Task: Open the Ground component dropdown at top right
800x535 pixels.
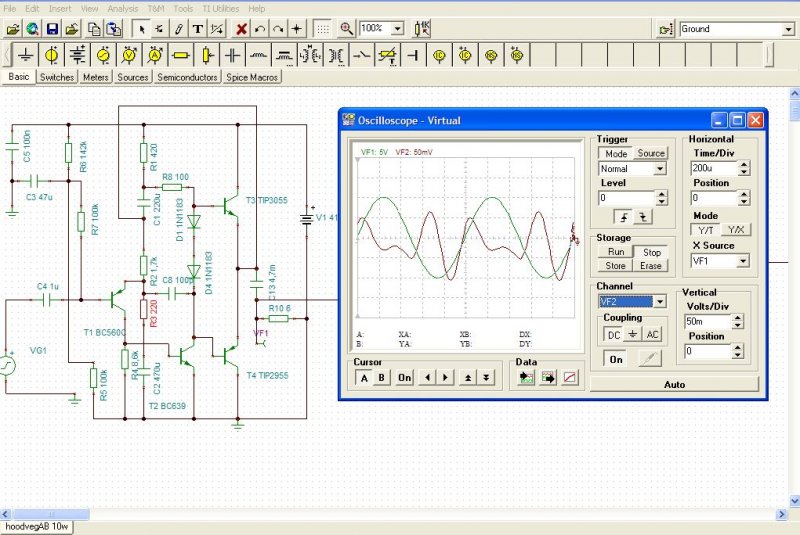Action: tap(788, 30)
